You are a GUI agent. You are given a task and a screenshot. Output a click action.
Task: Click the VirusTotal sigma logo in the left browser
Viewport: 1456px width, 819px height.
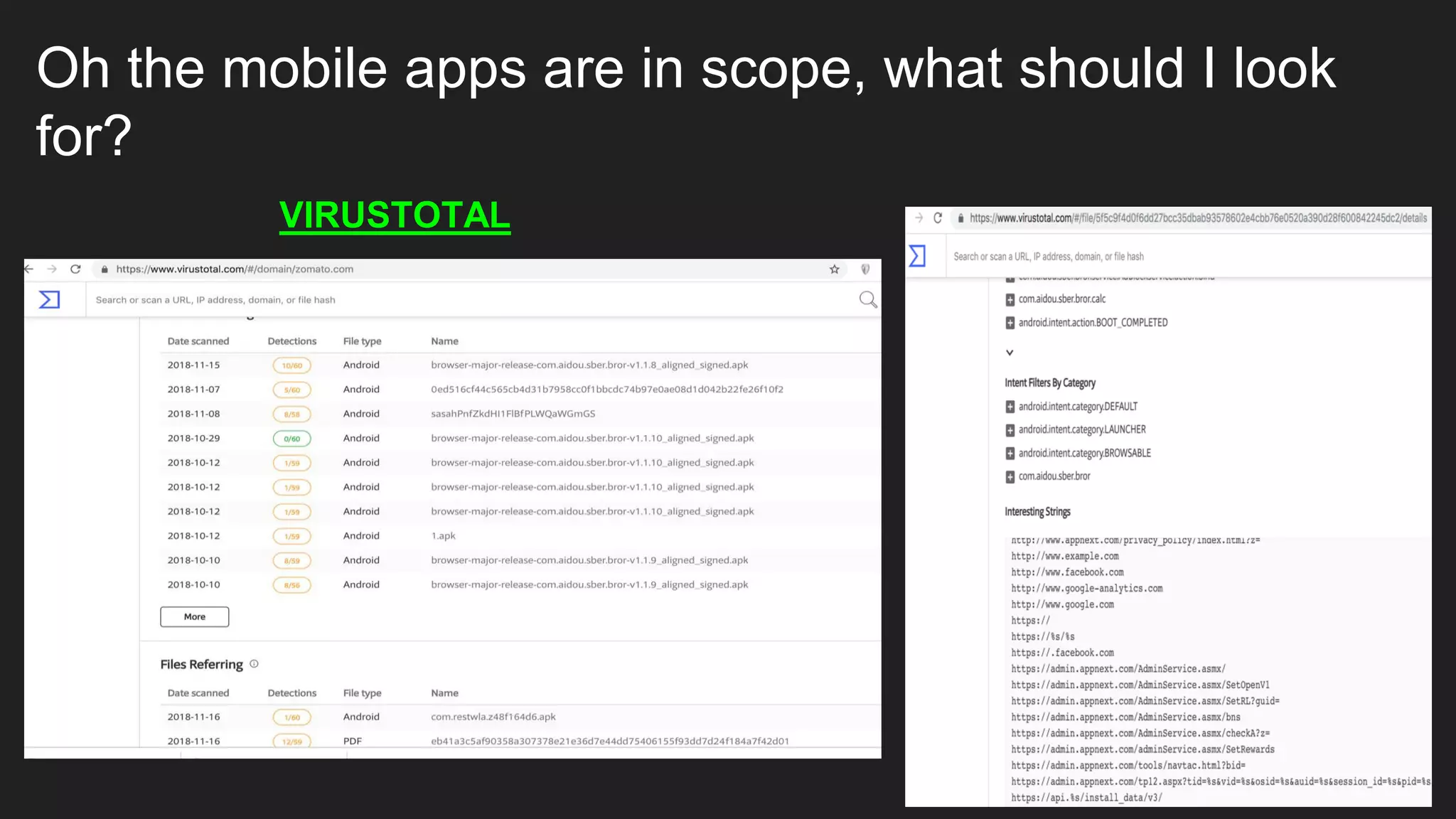pyautogui.click(x=49, y=300)
